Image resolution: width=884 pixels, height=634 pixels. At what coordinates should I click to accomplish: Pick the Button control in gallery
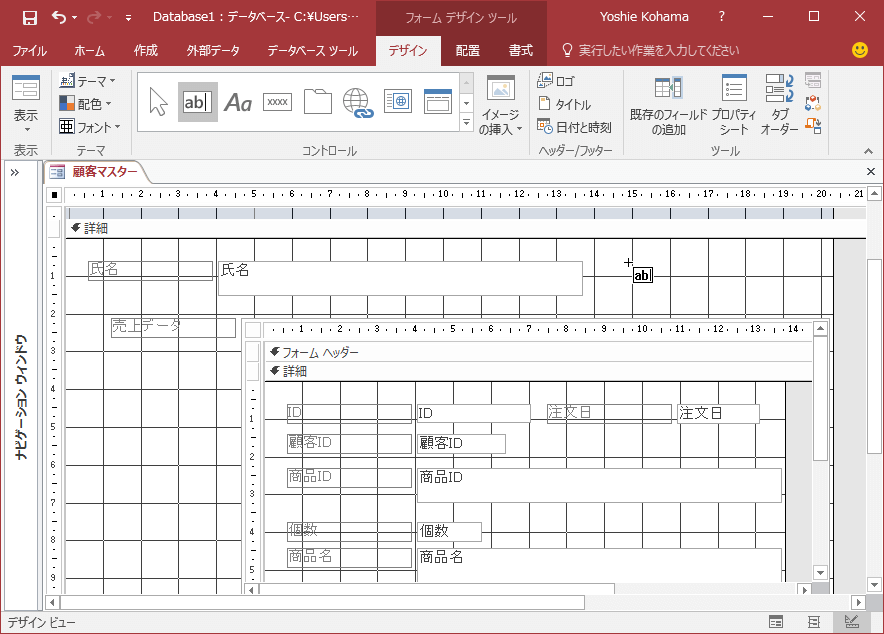point(277,102)
